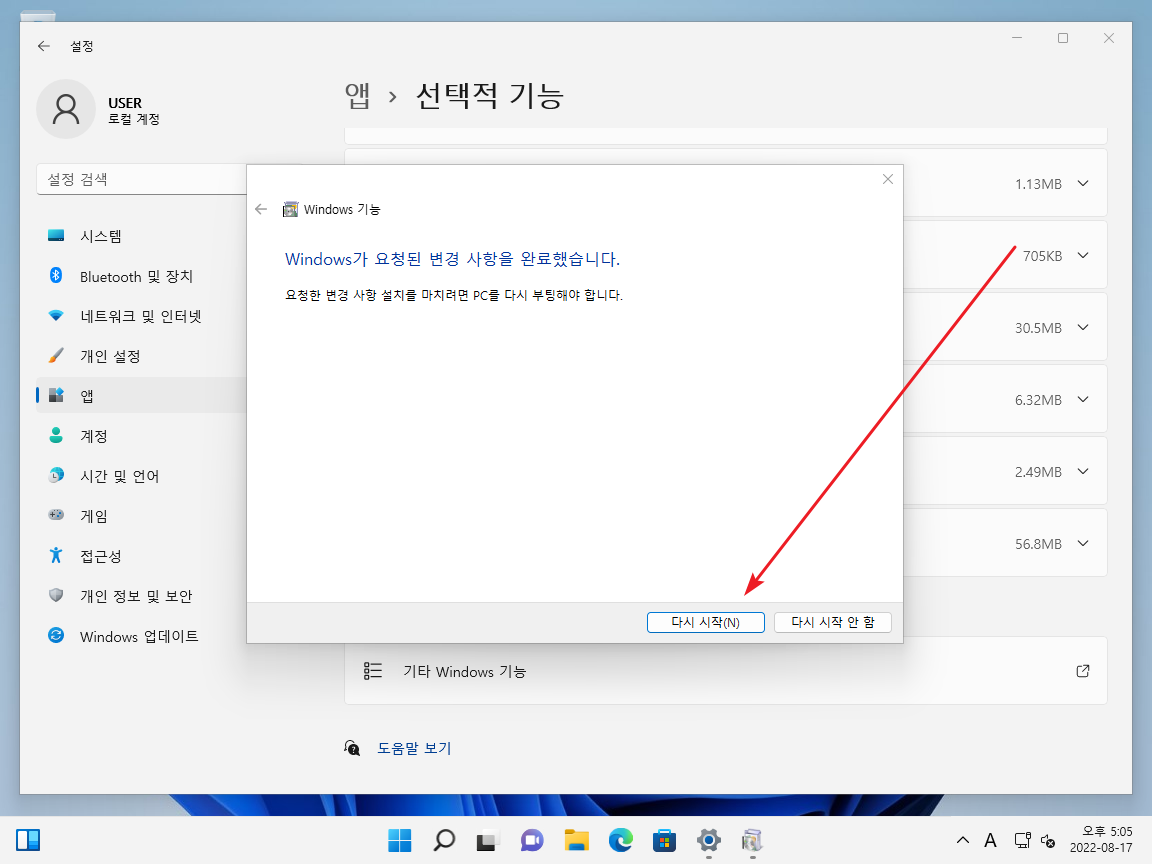Expand the 705KB feature row
The width and height of the screenshot is (1152, 864).
[x=1082, y=256]
